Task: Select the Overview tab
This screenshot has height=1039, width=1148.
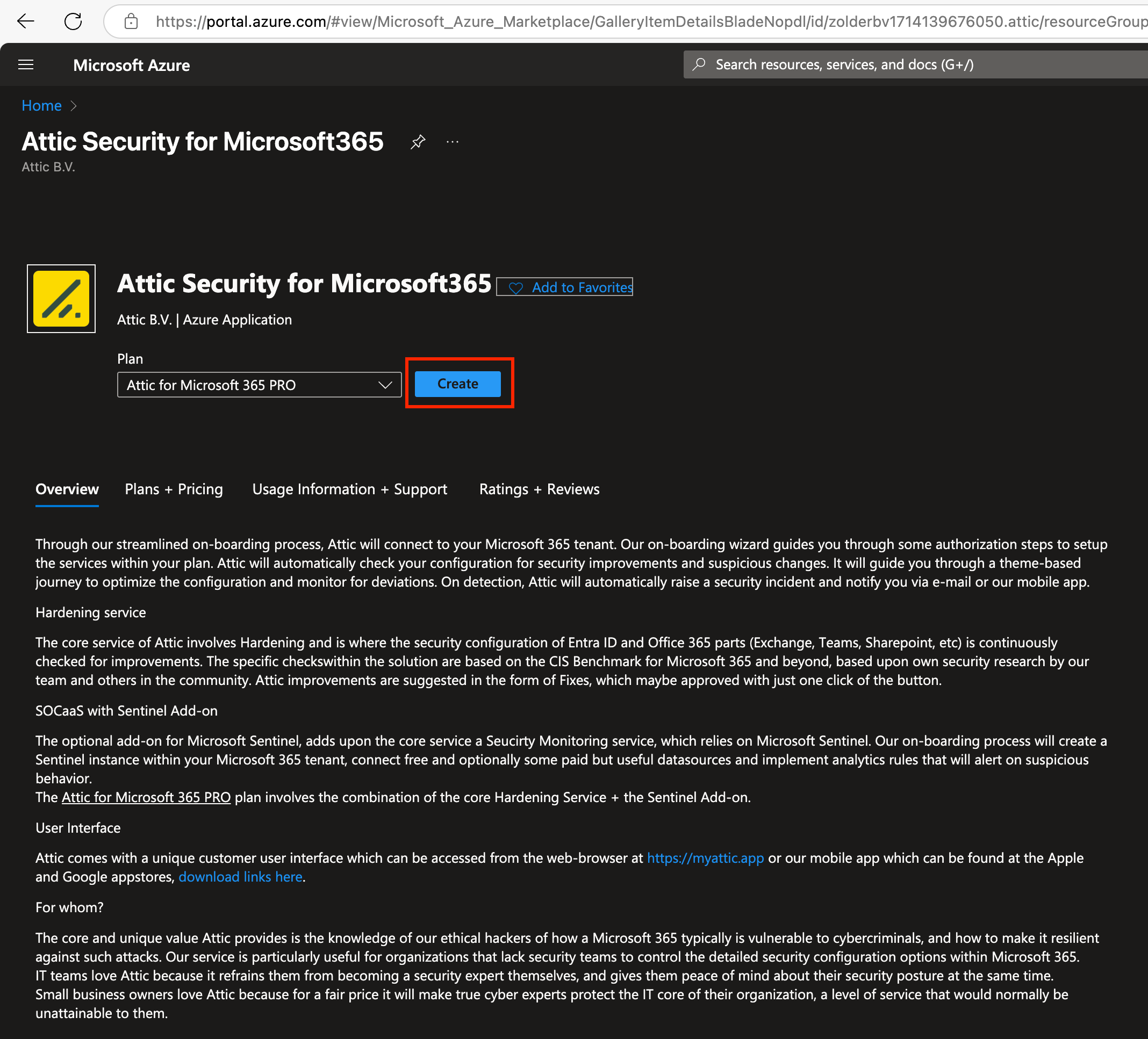Action: (x=67, y=489)
